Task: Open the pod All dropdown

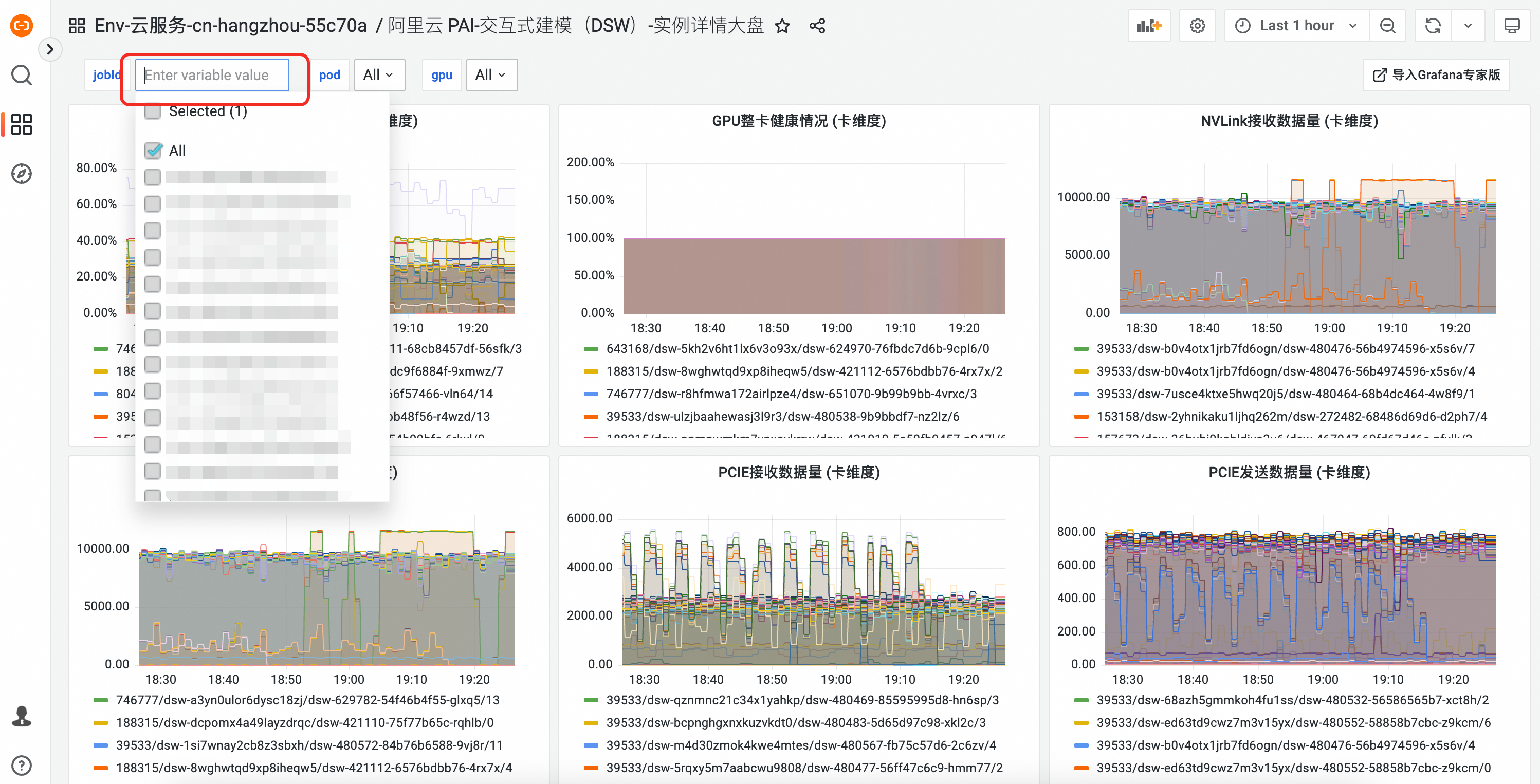Action: [378, 74]
